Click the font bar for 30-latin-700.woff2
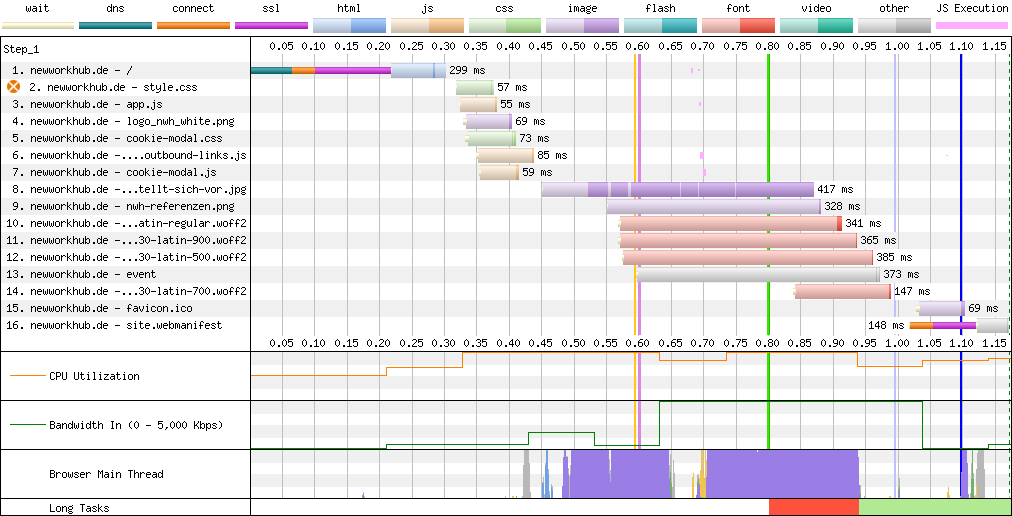Screen dimensions: 1012x516 click(x=843, y=291)
